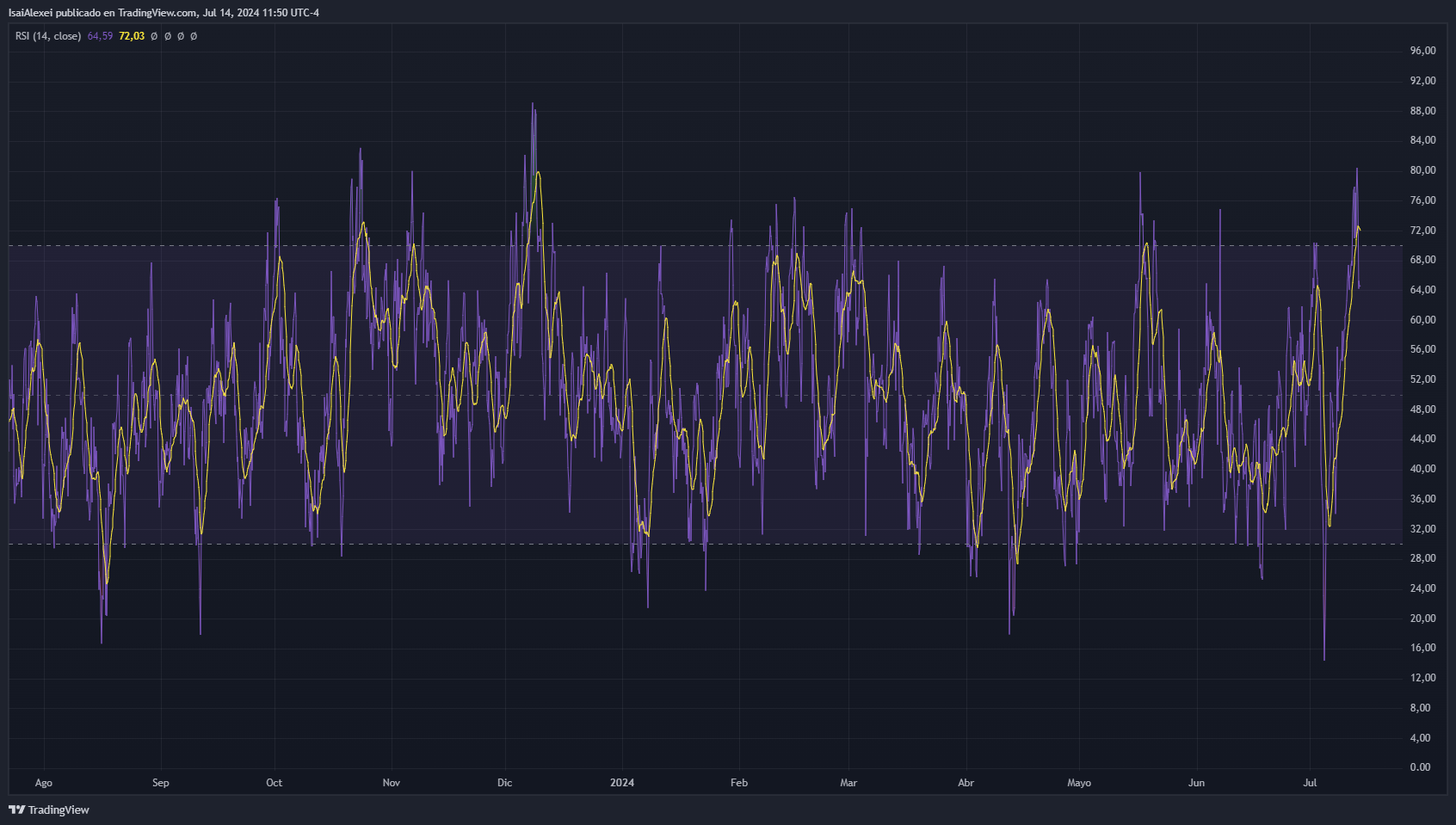Click the Feb month label
The height and width of the screenshot is (825, 1456).
739,783
